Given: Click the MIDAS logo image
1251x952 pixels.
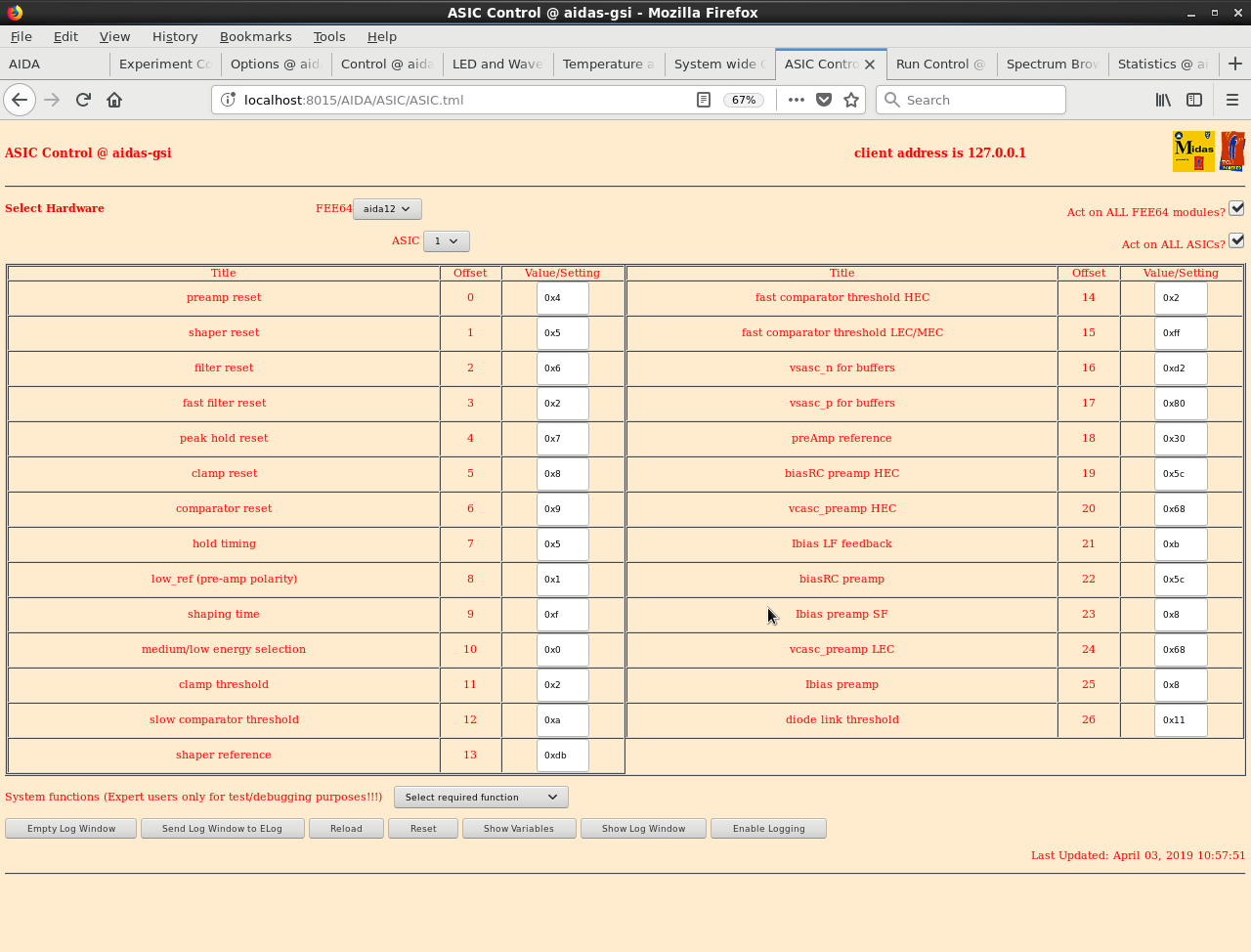Looking at the screenshot, I should [1193, 151].
